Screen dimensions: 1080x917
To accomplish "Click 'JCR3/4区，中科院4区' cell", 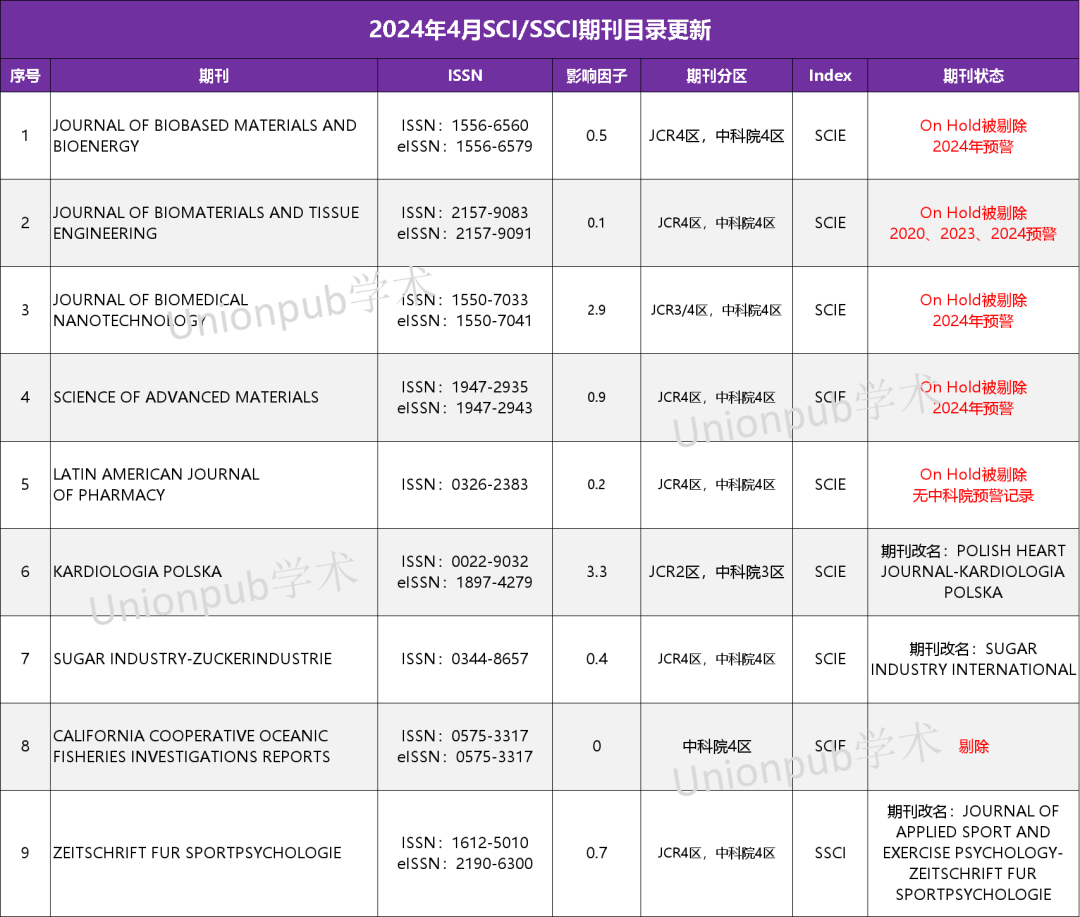I will pos(716,310).
